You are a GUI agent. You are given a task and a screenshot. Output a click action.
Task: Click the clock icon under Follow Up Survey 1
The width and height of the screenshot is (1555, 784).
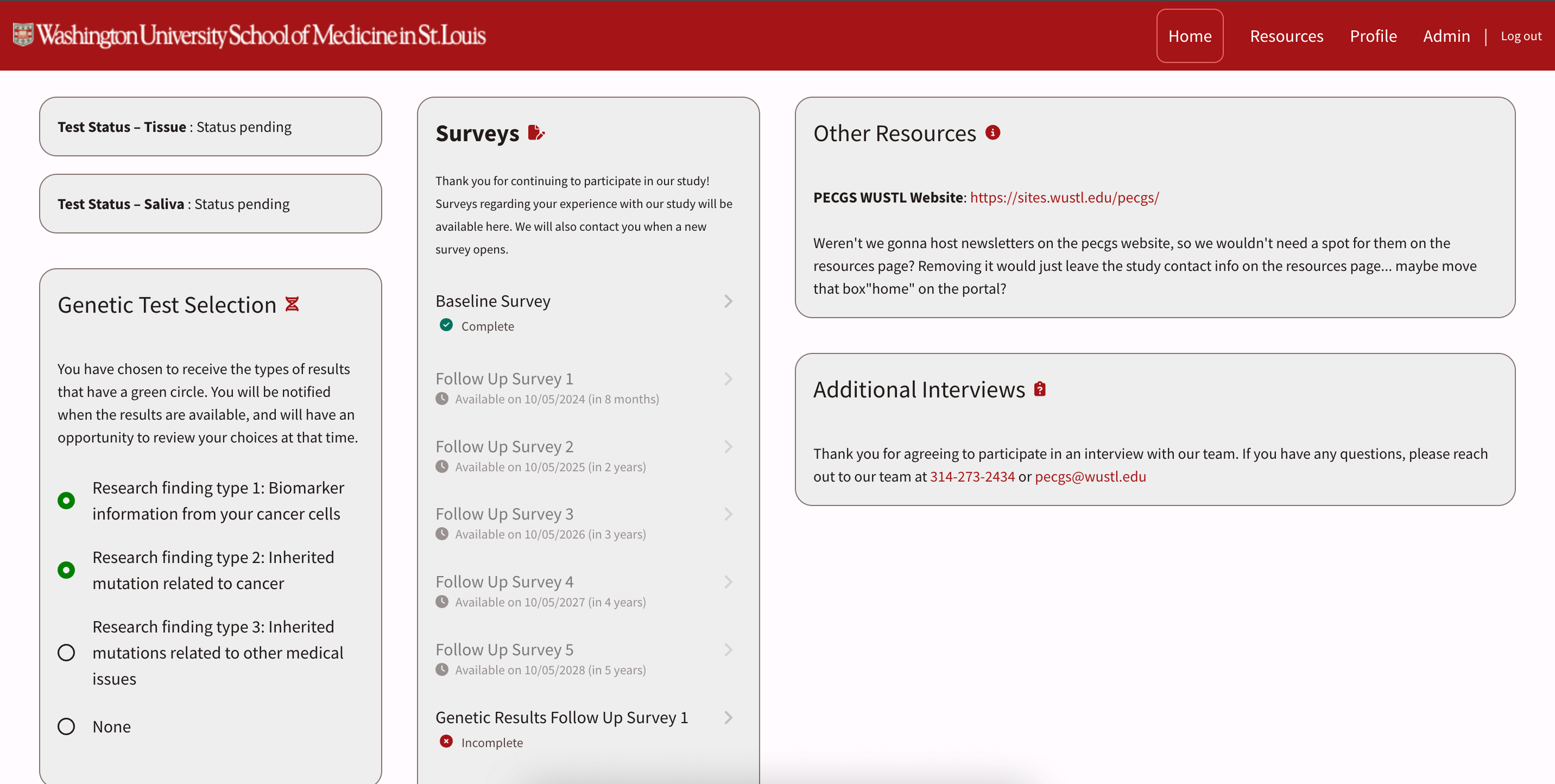click(x=442, y=399)
